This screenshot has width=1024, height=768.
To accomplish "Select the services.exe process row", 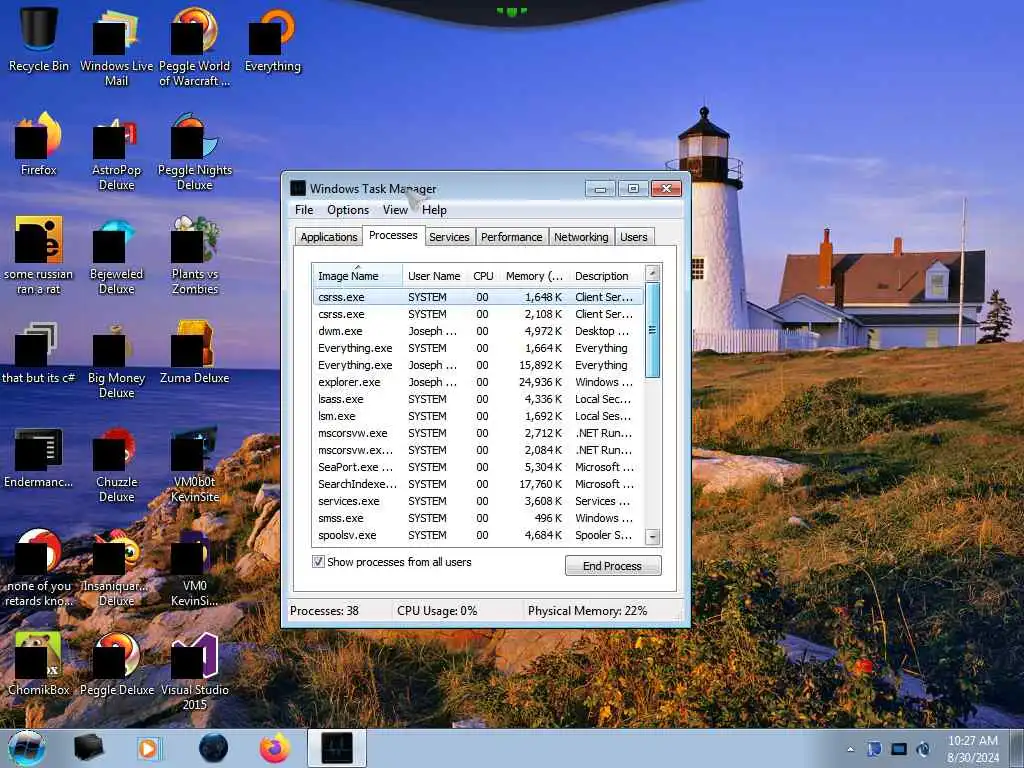I will 478,501.
